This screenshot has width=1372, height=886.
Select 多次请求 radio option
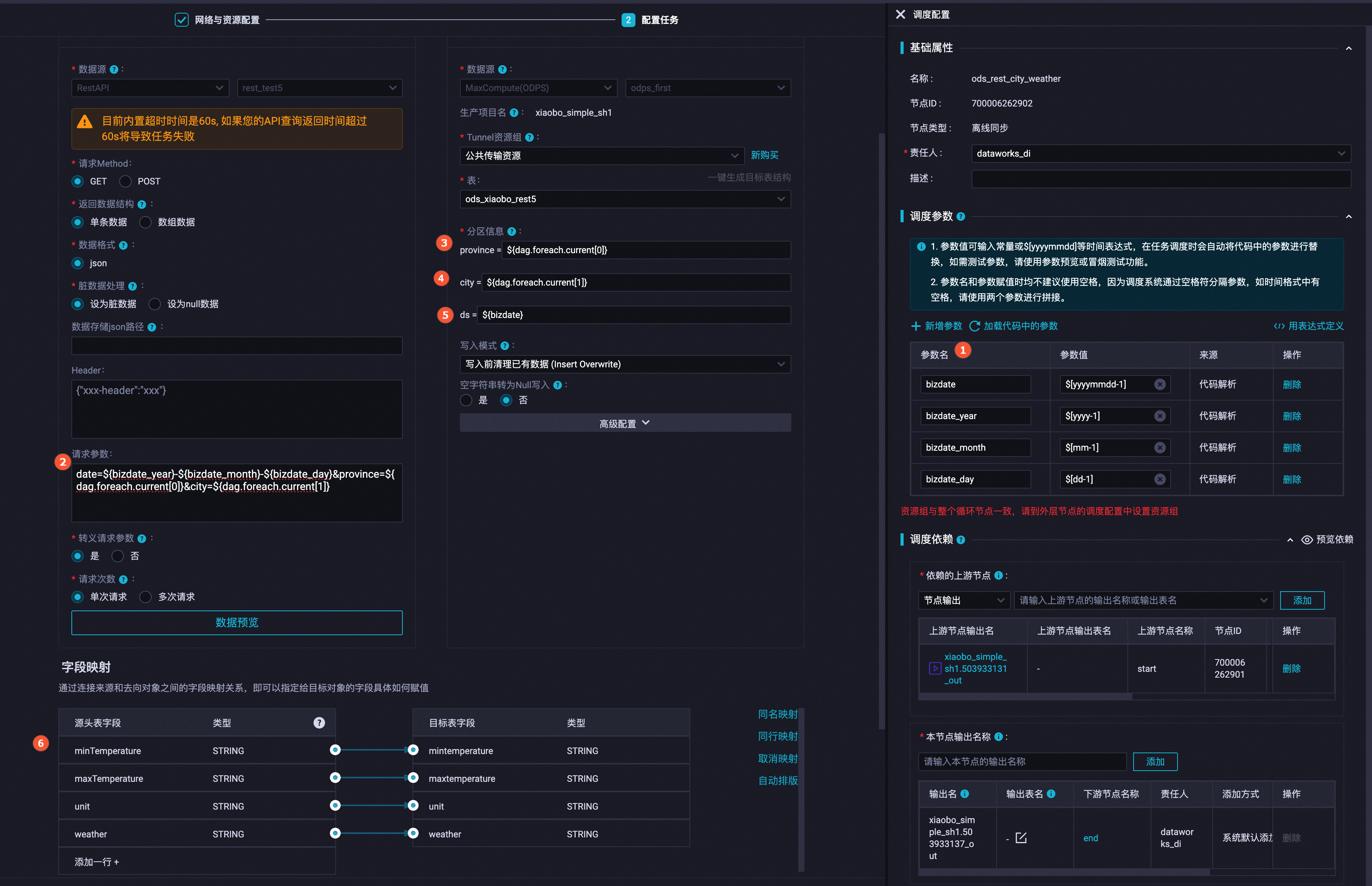tap(145, 597)
